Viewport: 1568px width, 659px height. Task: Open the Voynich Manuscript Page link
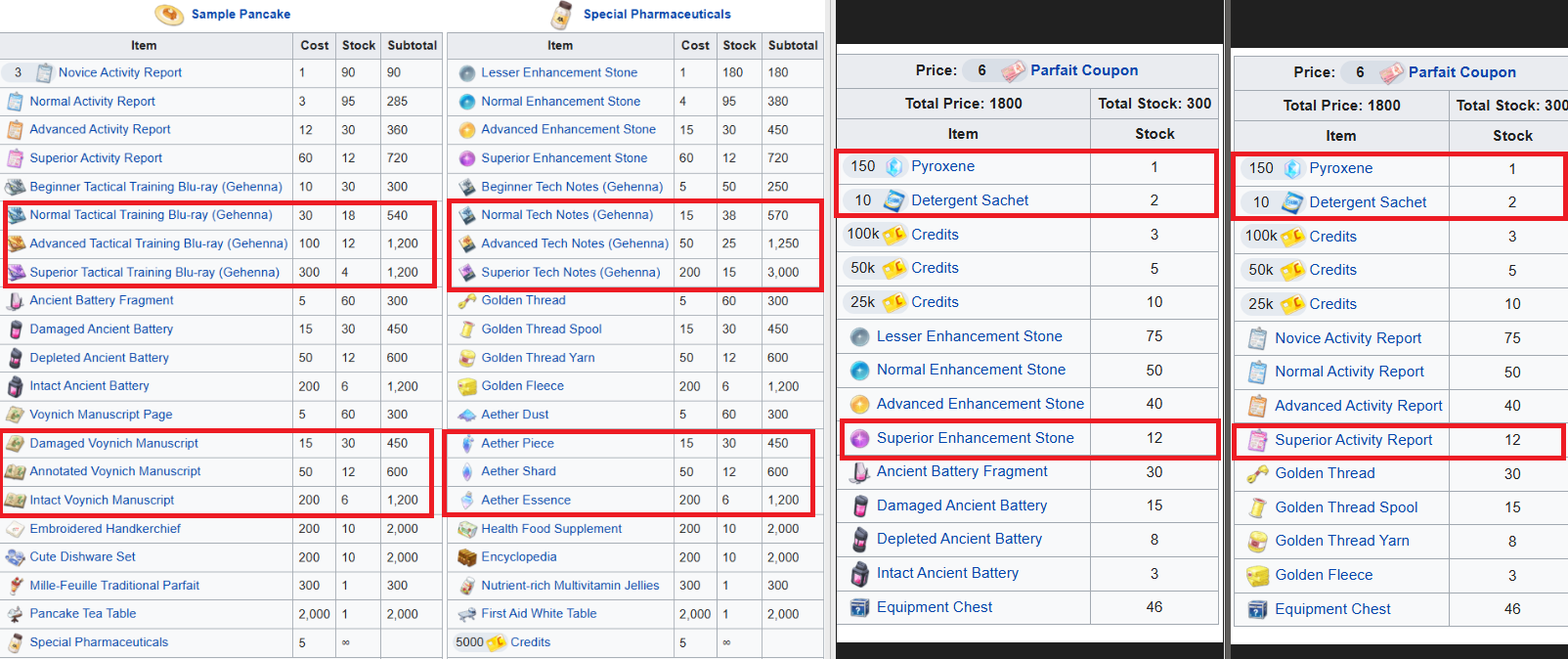coord(101,415)
